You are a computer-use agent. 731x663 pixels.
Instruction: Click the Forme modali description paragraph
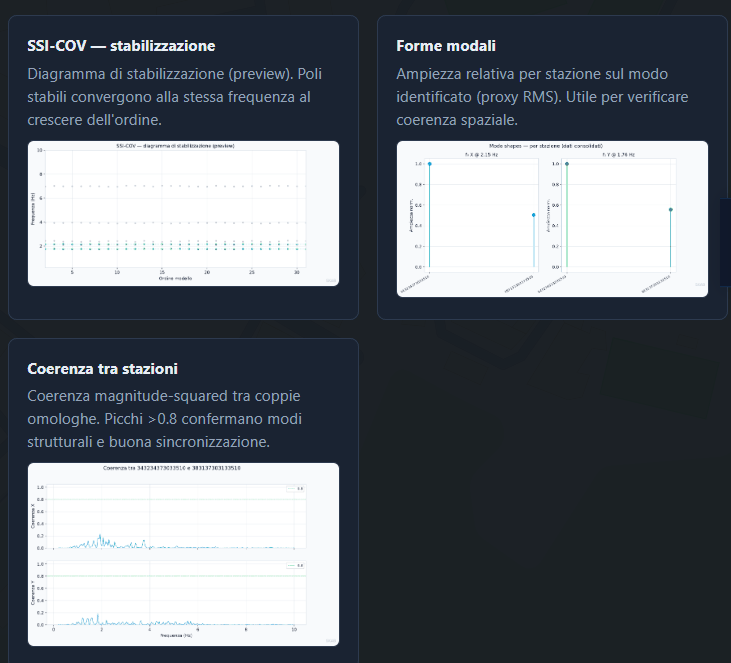[542, 97]
